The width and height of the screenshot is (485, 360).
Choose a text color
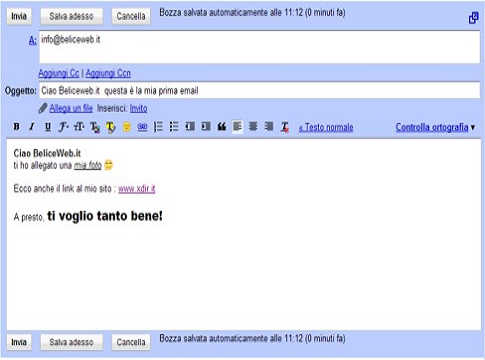click(x=95, y=127)
